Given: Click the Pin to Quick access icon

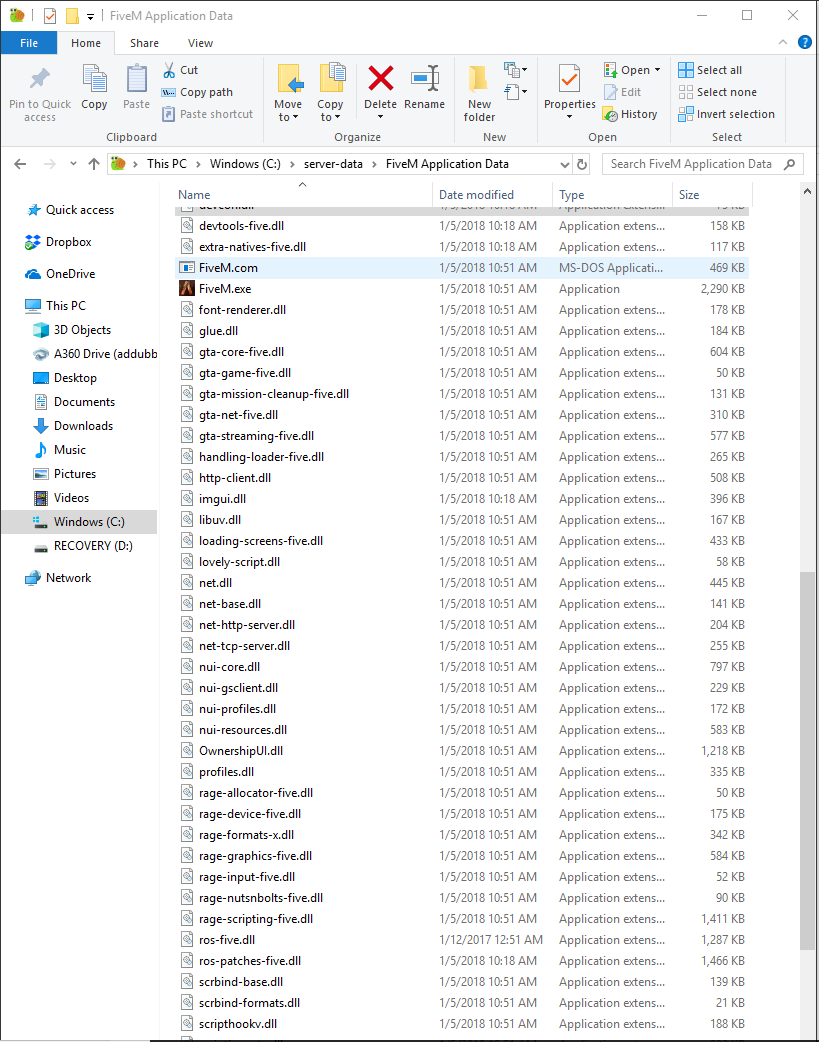Looking at the screenshot, I should point(39,80).
